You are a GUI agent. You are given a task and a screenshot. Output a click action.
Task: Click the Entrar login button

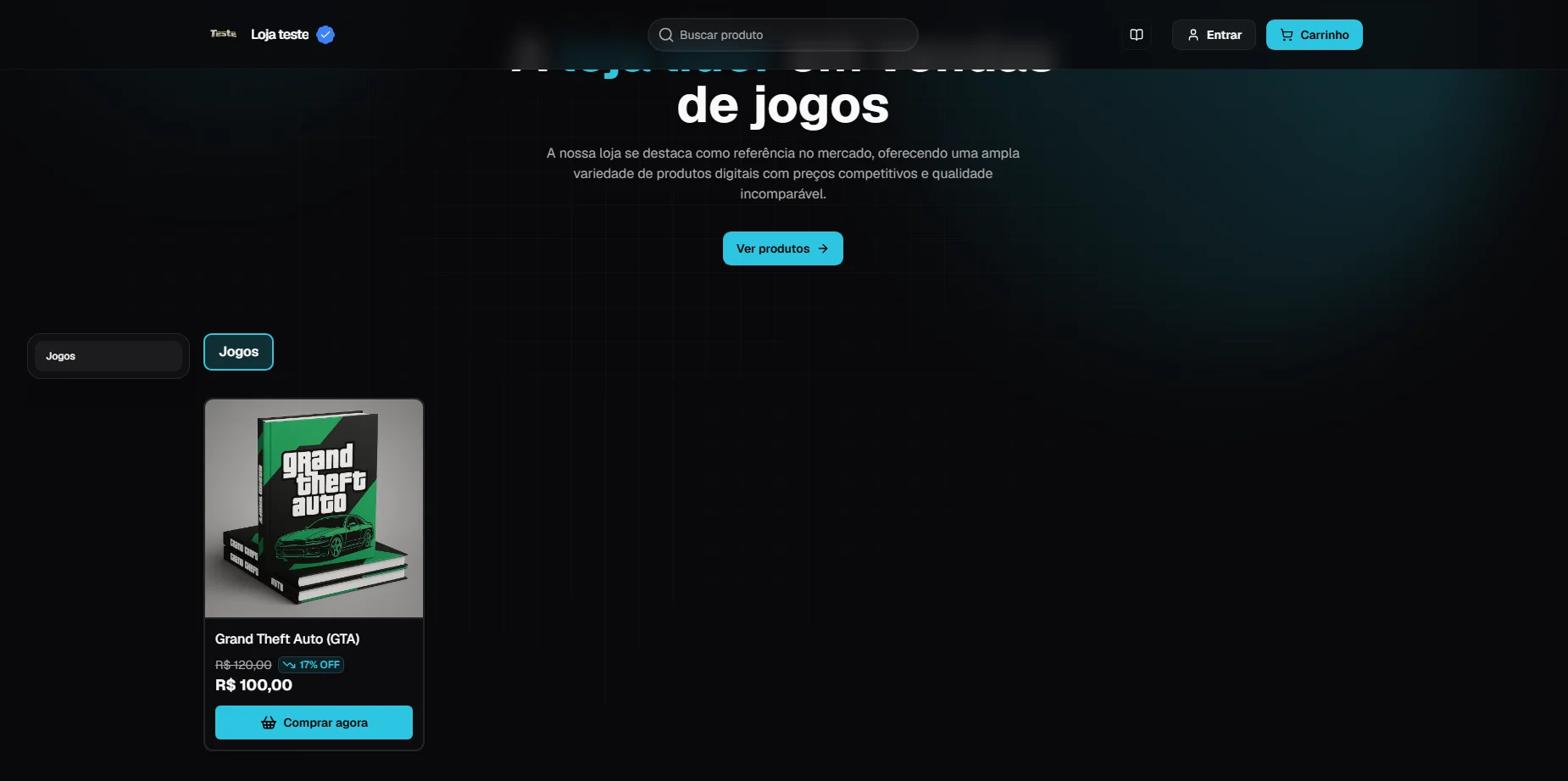pos(1214,35)
